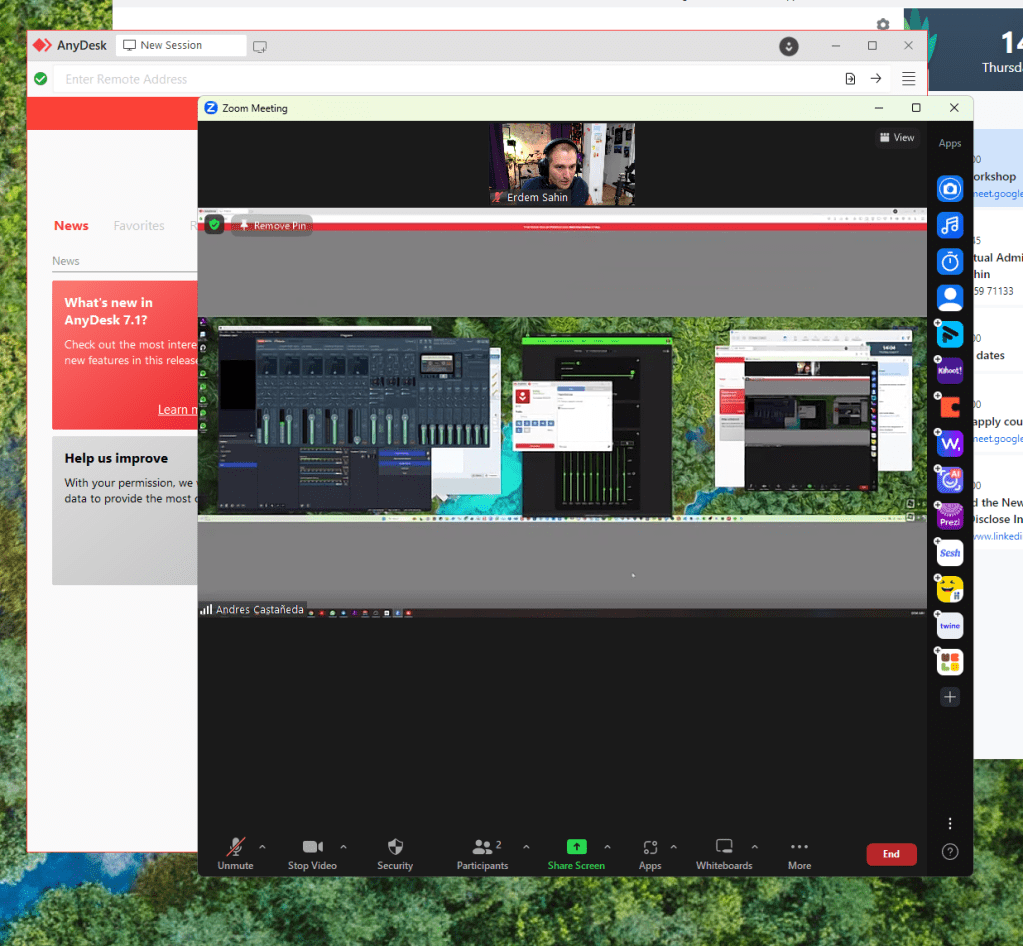Screen dimensions: 1023x946
Task: Expand the video options arrow next to Stop Video
Action: click(x=343, y=847)
